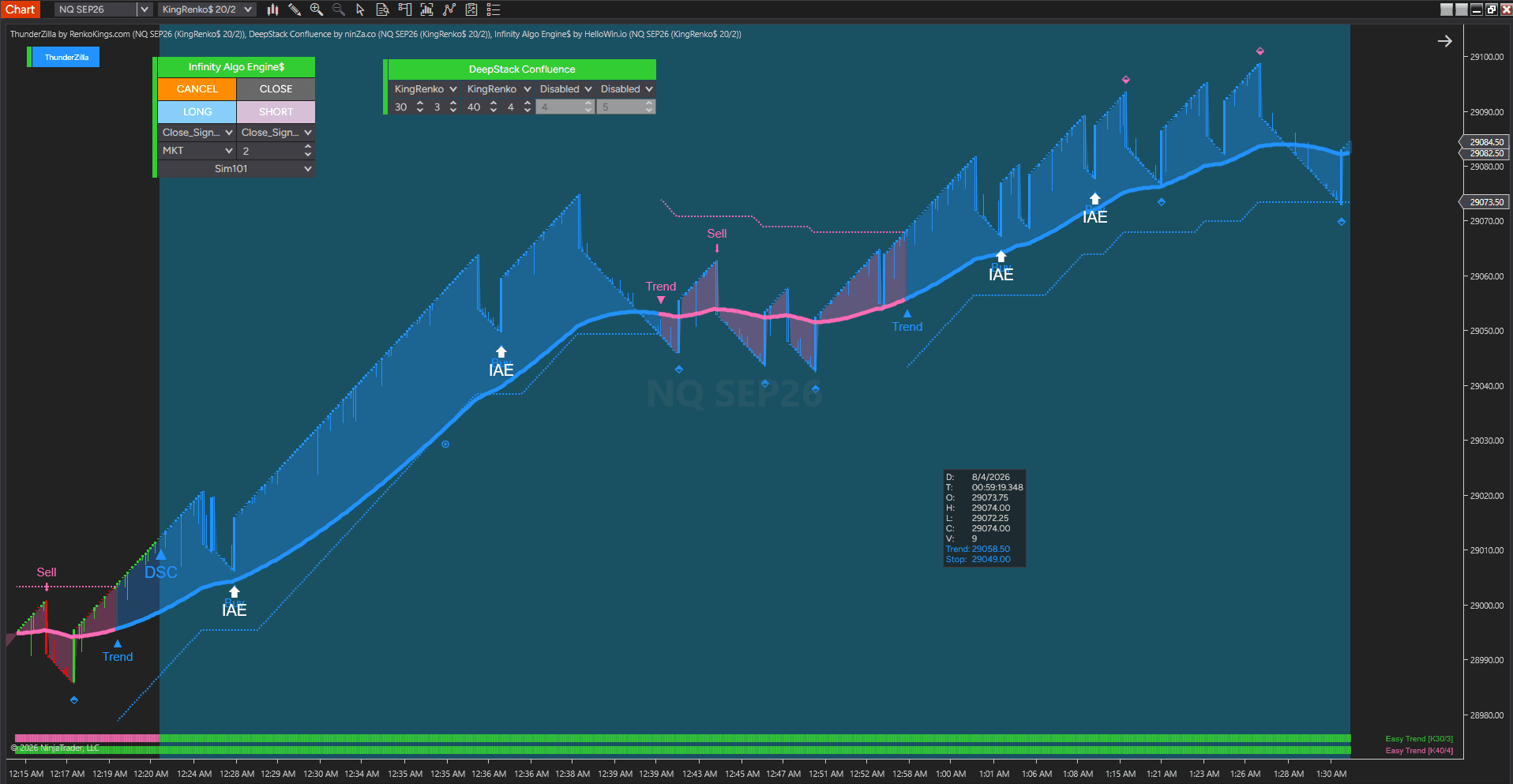
Task: Open the first KingRenko dropdown in DeepStack
Action: 425,89
